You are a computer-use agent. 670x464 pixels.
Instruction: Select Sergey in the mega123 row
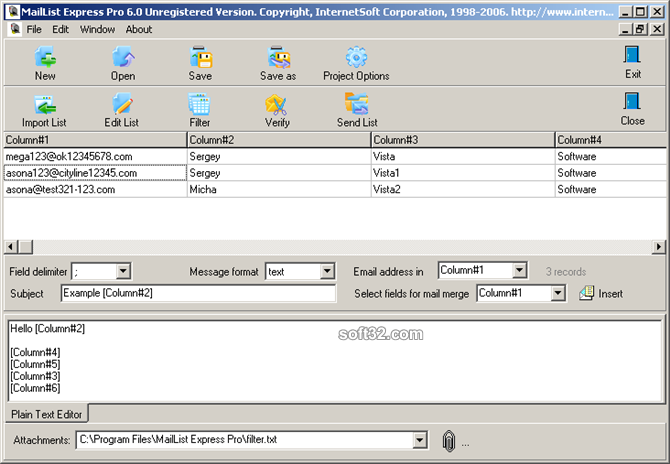(279, 156)
